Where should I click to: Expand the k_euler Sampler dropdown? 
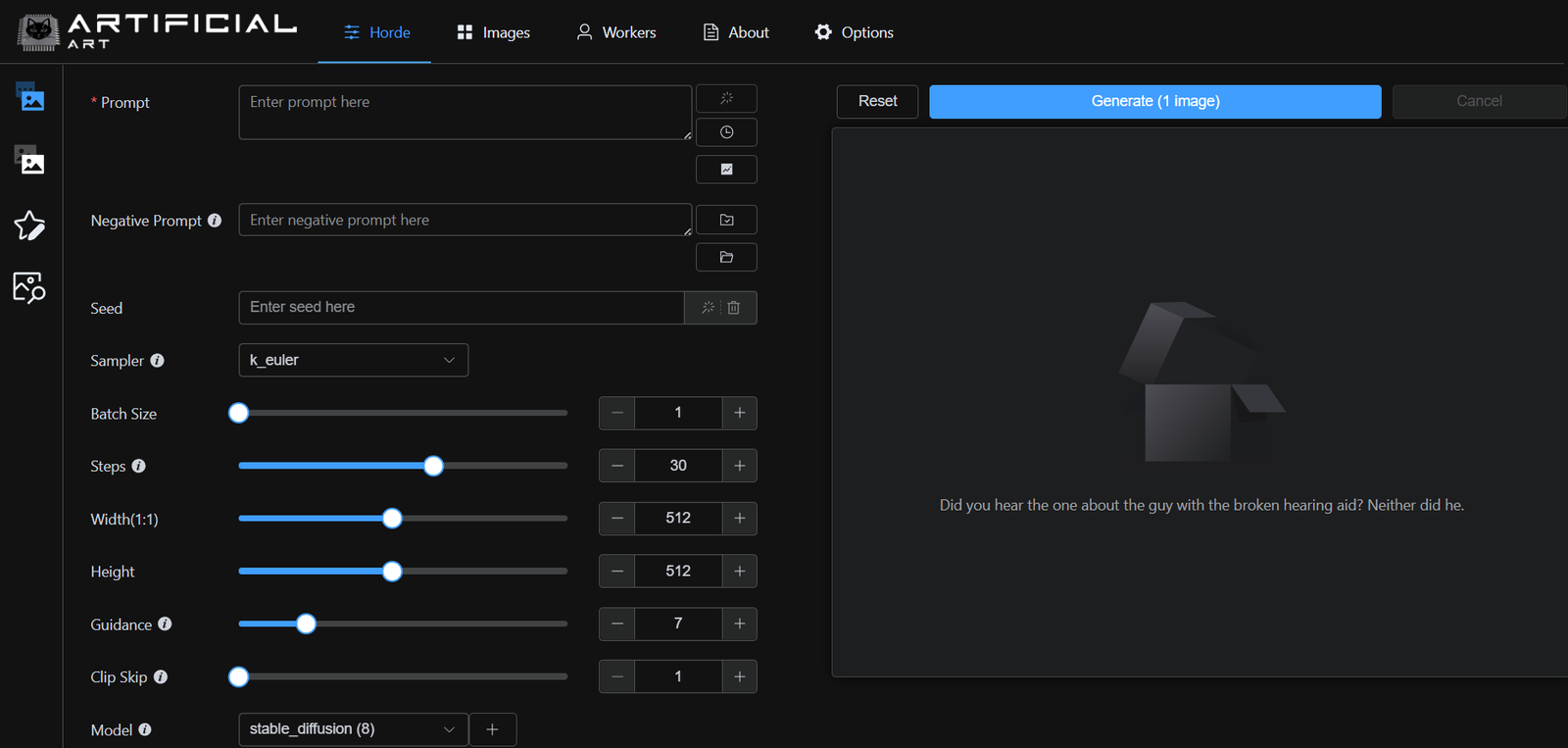point(353,360)
